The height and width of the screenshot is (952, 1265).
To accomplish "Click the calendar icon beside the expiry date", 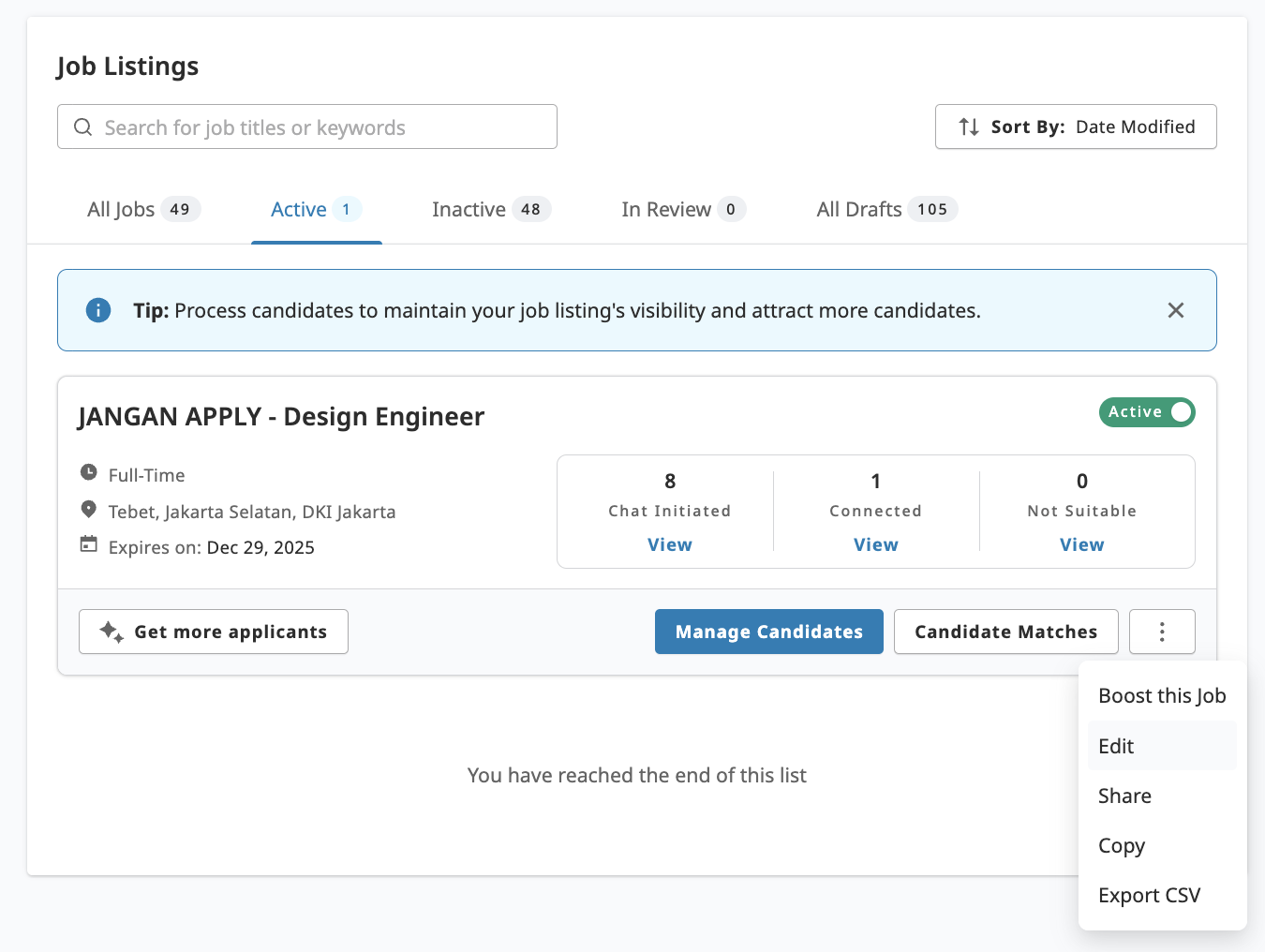I will tap(88, 545).
